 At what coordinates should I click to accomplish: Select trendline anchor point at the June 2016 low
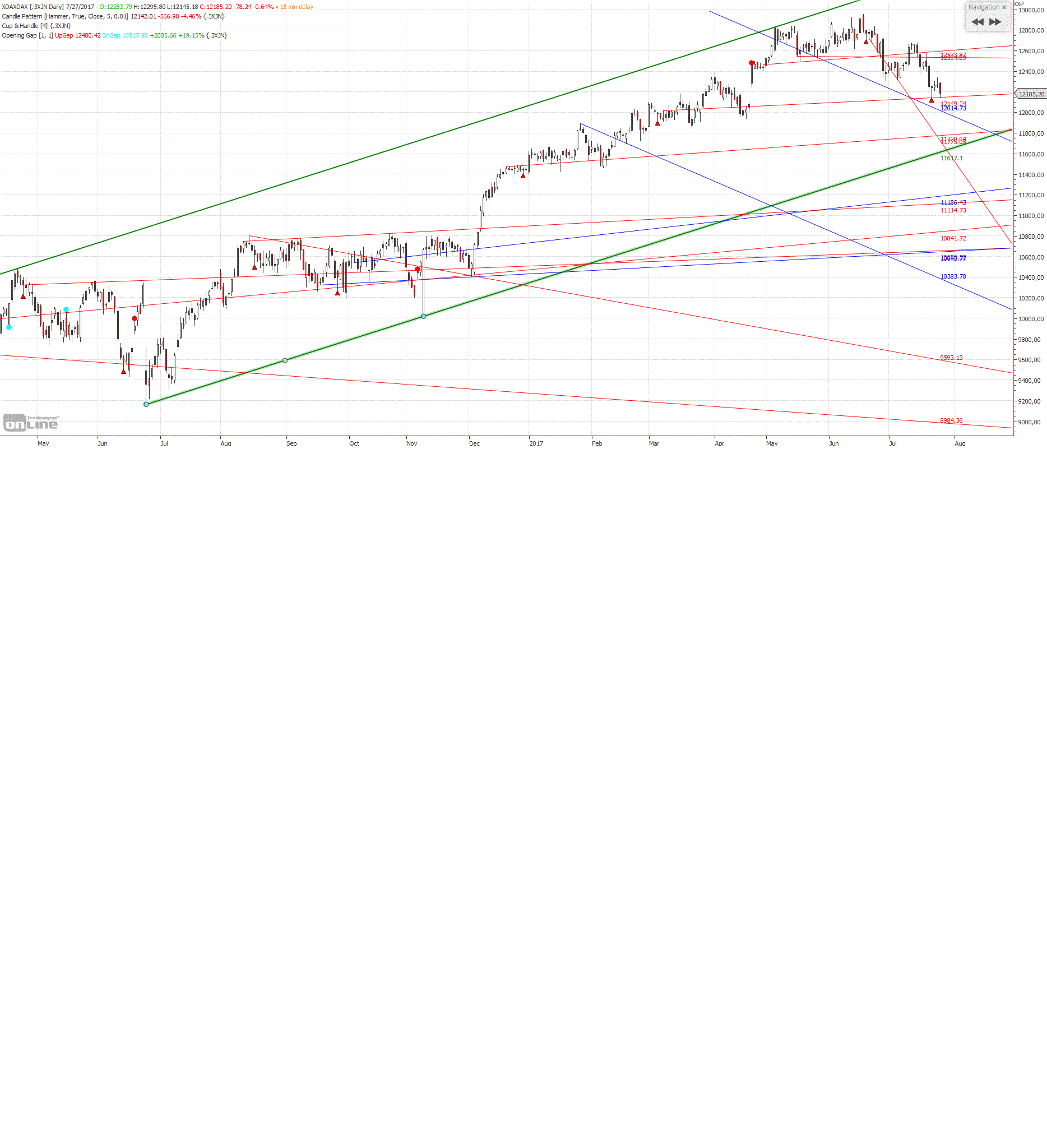pyautogui.click(x=146, y=404)
